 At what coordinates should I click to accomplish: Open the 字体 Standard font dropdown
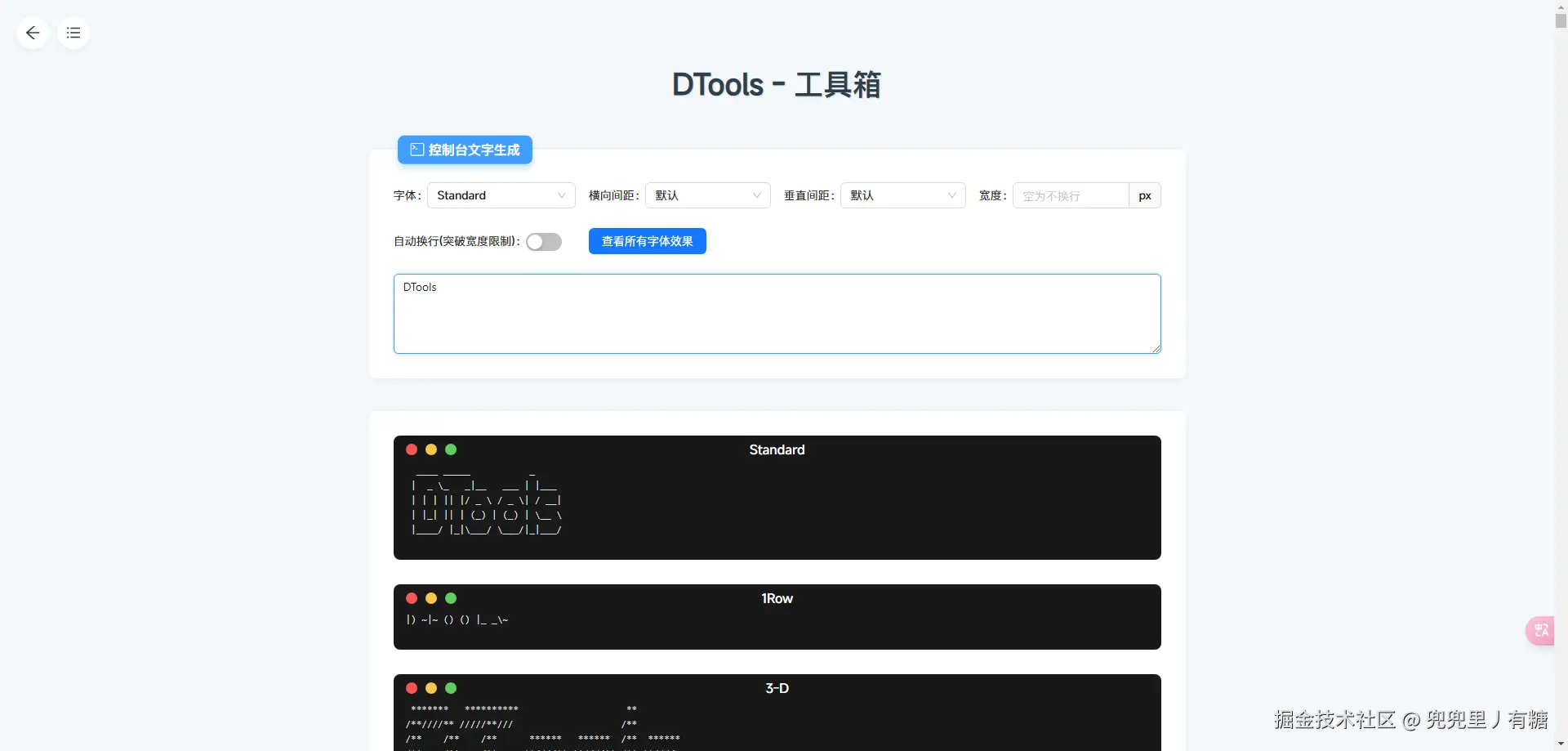[501, 195]
